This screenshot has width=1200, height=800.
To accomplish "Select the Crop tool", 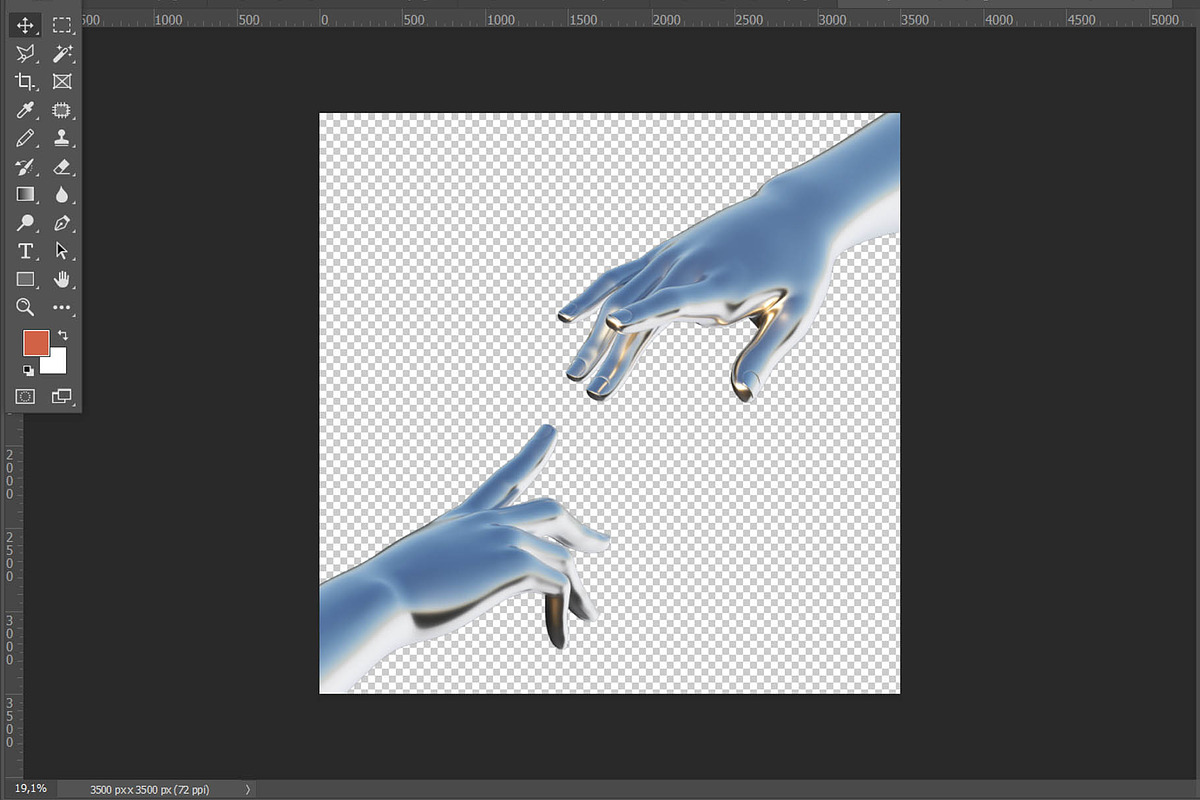I will click(26, 82).
